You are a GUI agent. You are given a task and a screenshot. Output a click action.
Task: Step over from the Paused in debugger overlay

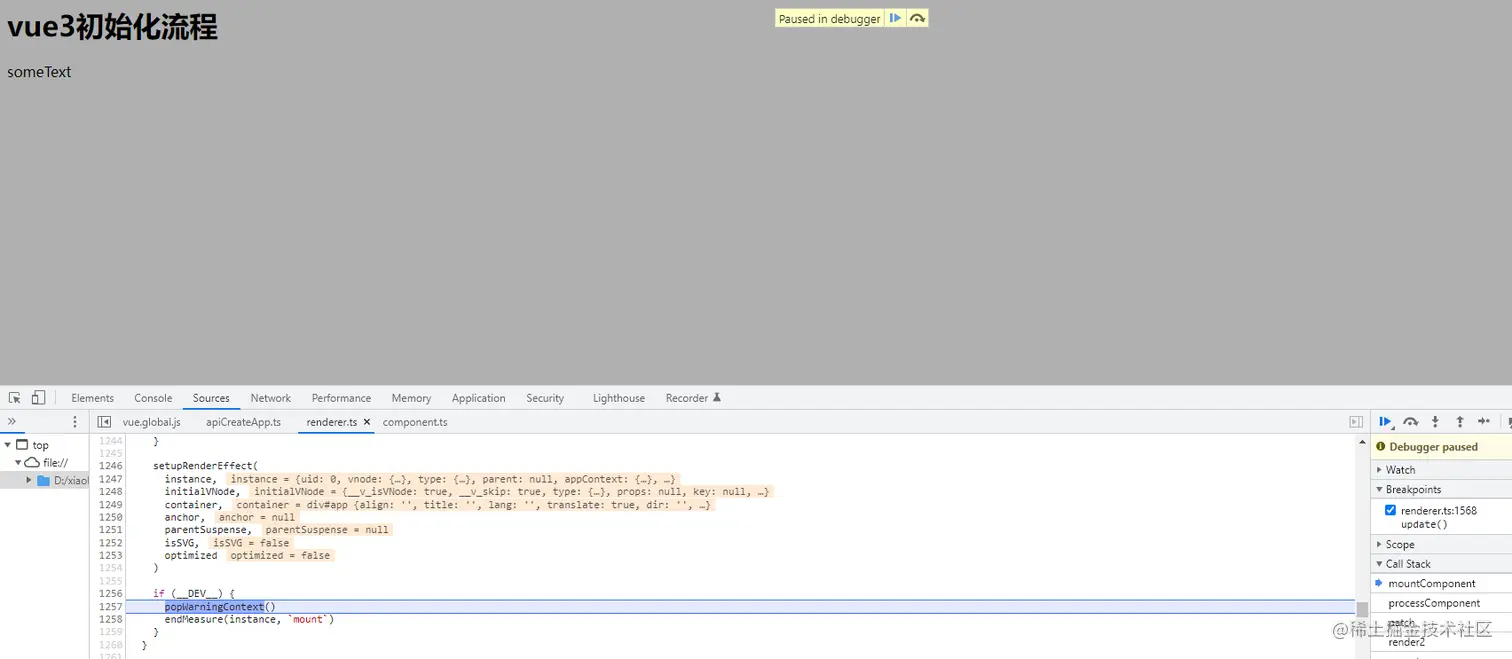click(917, 18)
